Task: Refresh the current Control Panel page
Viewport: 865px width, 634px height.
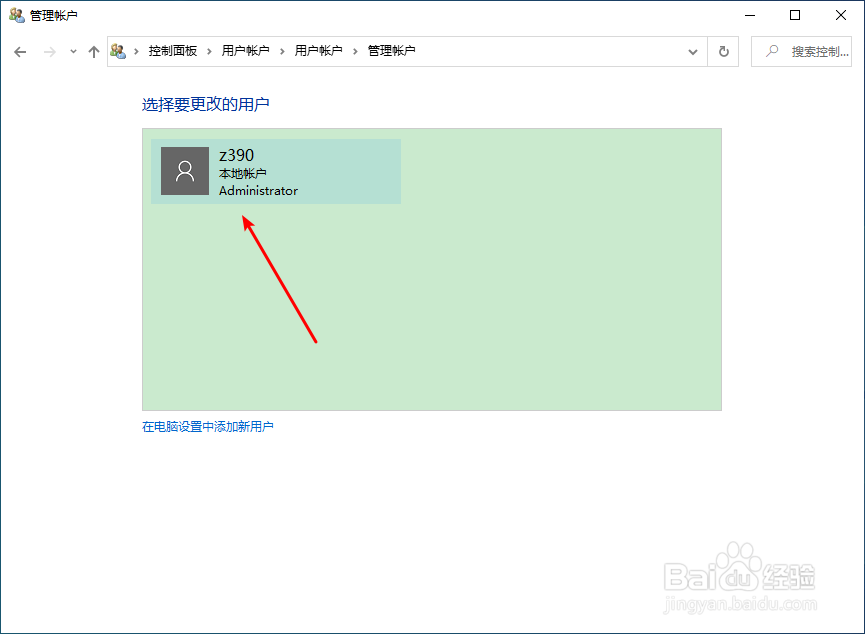Action: click(723, 51)
